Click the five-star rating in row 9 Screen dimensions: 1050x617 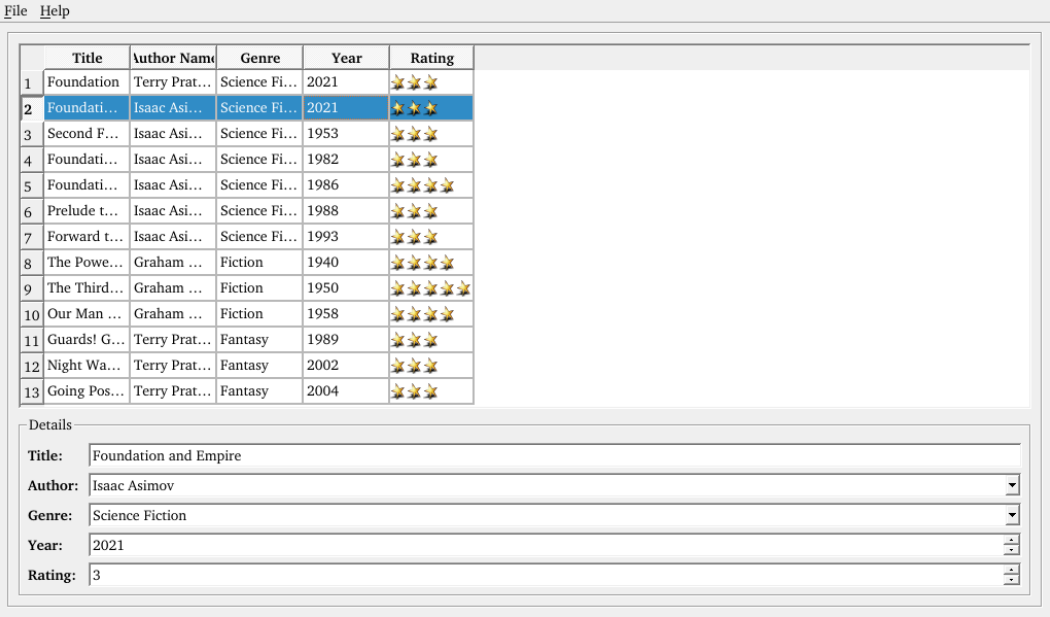[430, 288]
